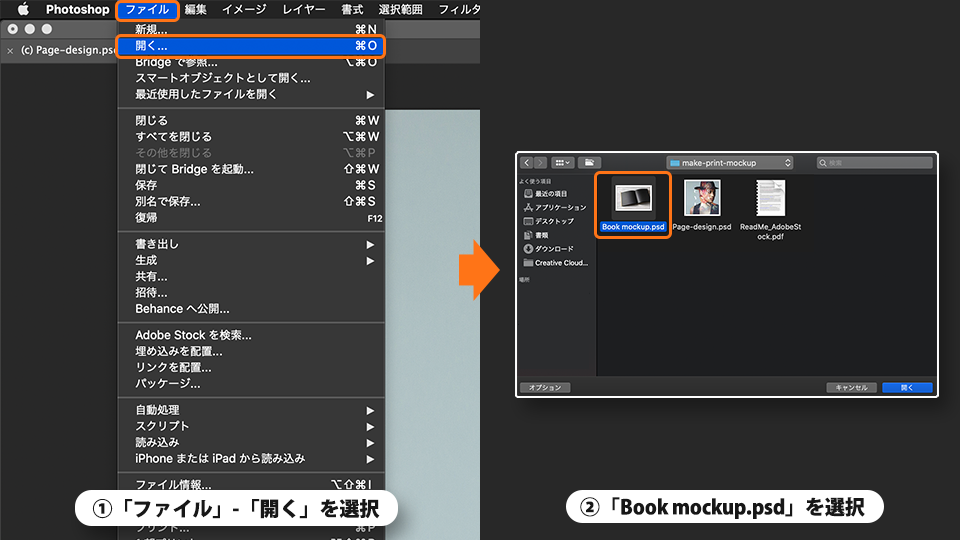960x540 pixels.
Task: Open the icon view options dropdown
Action: 562,163
